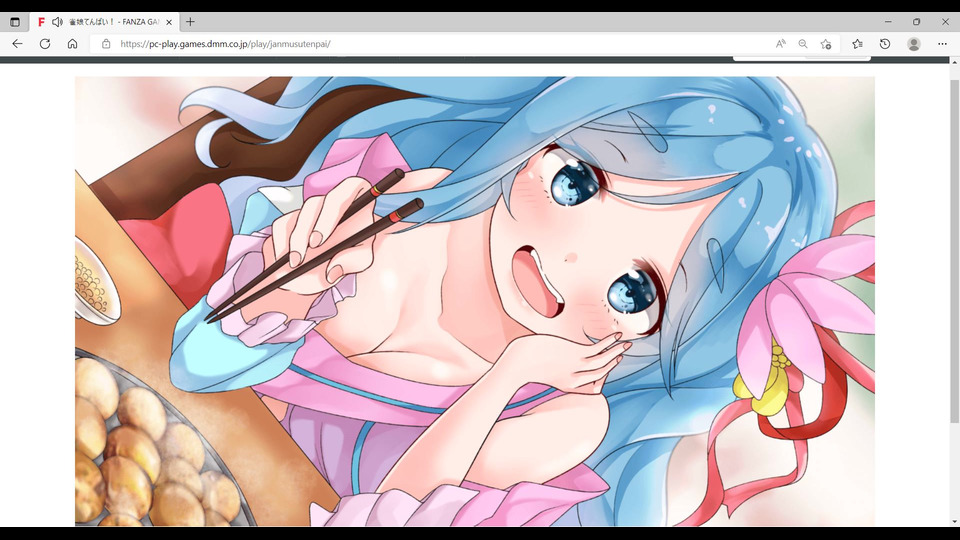Click the scrollbar down arrow

pos(954,522)
